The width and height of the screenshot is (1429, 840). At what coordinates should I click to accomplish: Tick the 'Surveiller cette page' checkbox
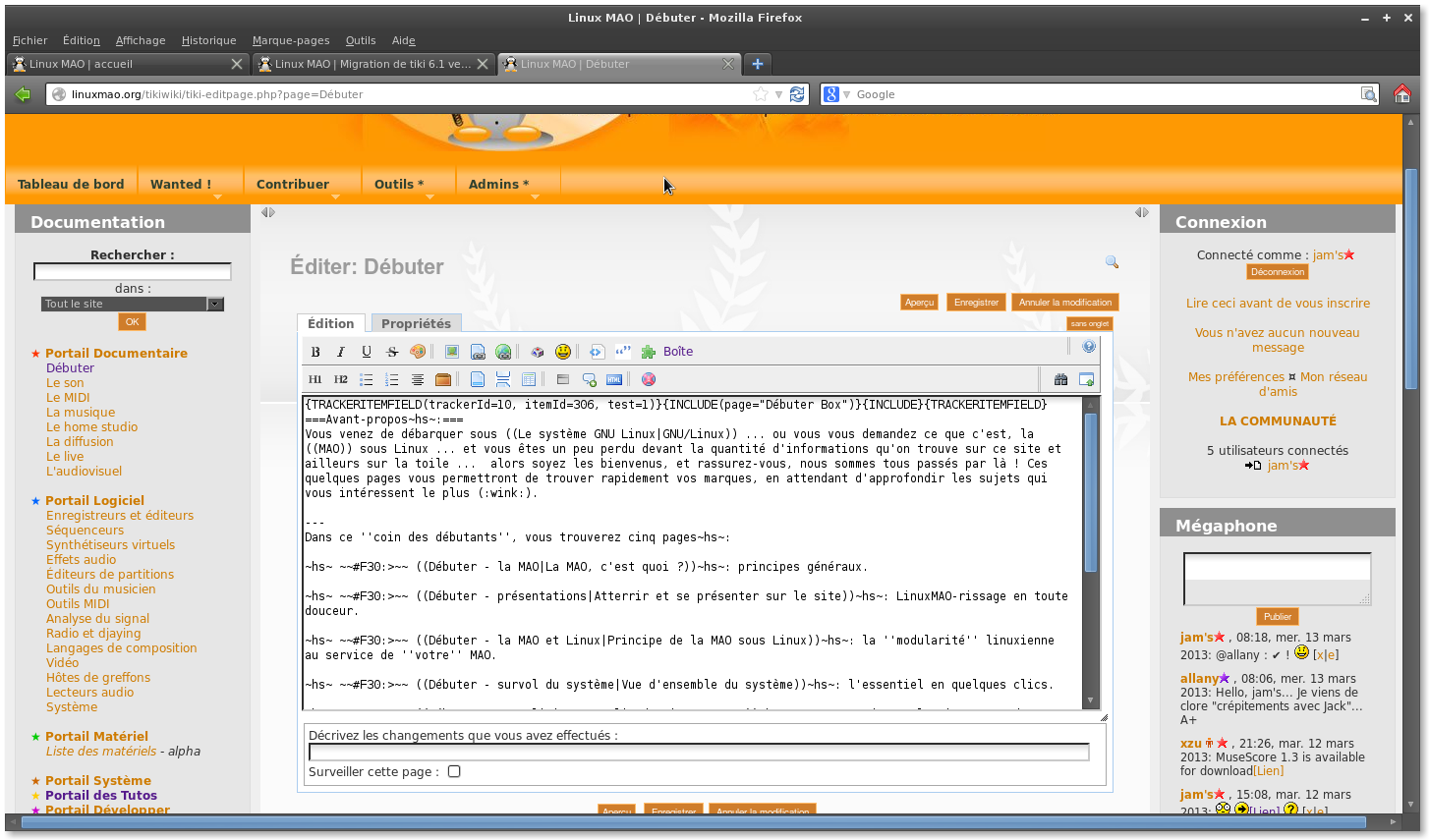pos(454,771)
